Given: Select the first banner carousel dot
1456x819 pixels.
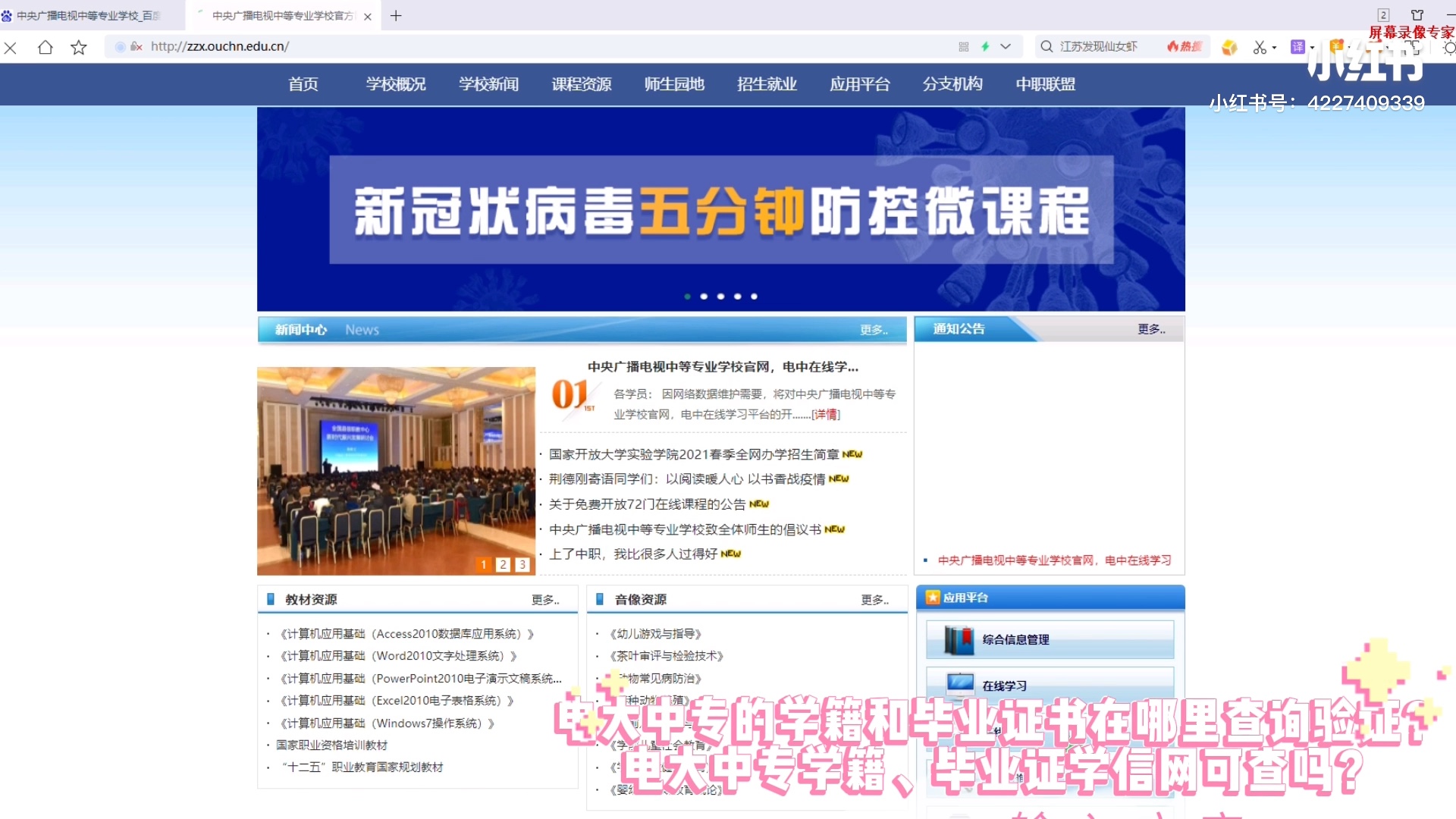Looking at the screenshot, I should pos(687,297).
